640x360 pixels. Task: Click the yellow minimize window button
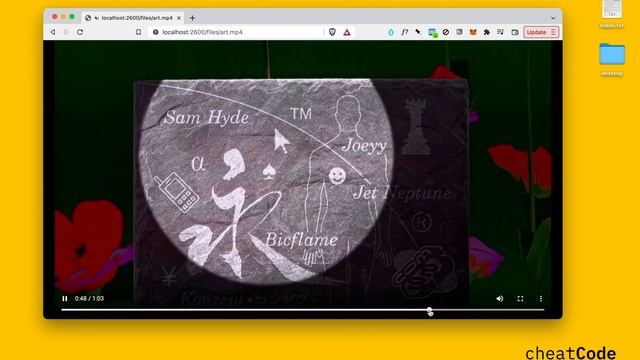63,17
